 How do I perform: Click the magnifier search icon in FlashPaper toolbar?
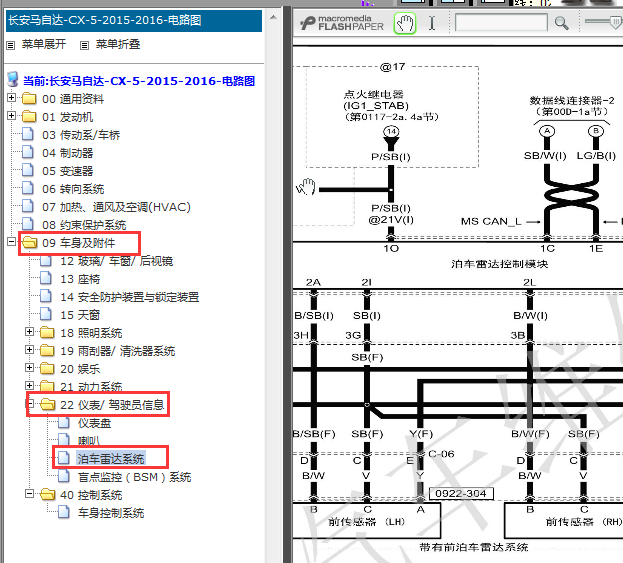click(x=561, y=23)
